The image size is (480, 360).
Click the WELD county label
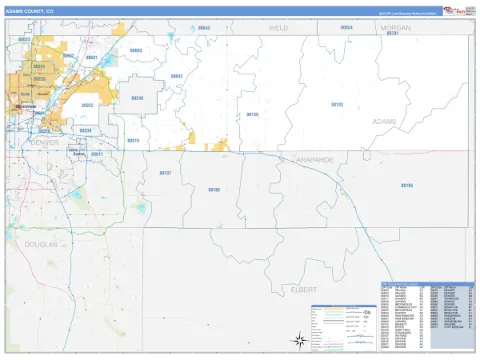[x=278, y=28]
